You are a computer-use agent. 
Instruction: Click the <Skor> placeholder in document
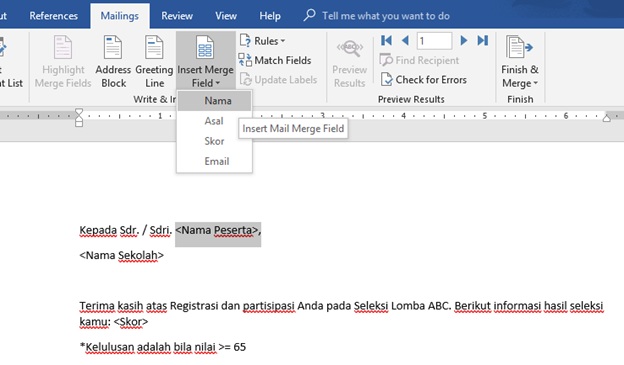(x=131, y=322)
